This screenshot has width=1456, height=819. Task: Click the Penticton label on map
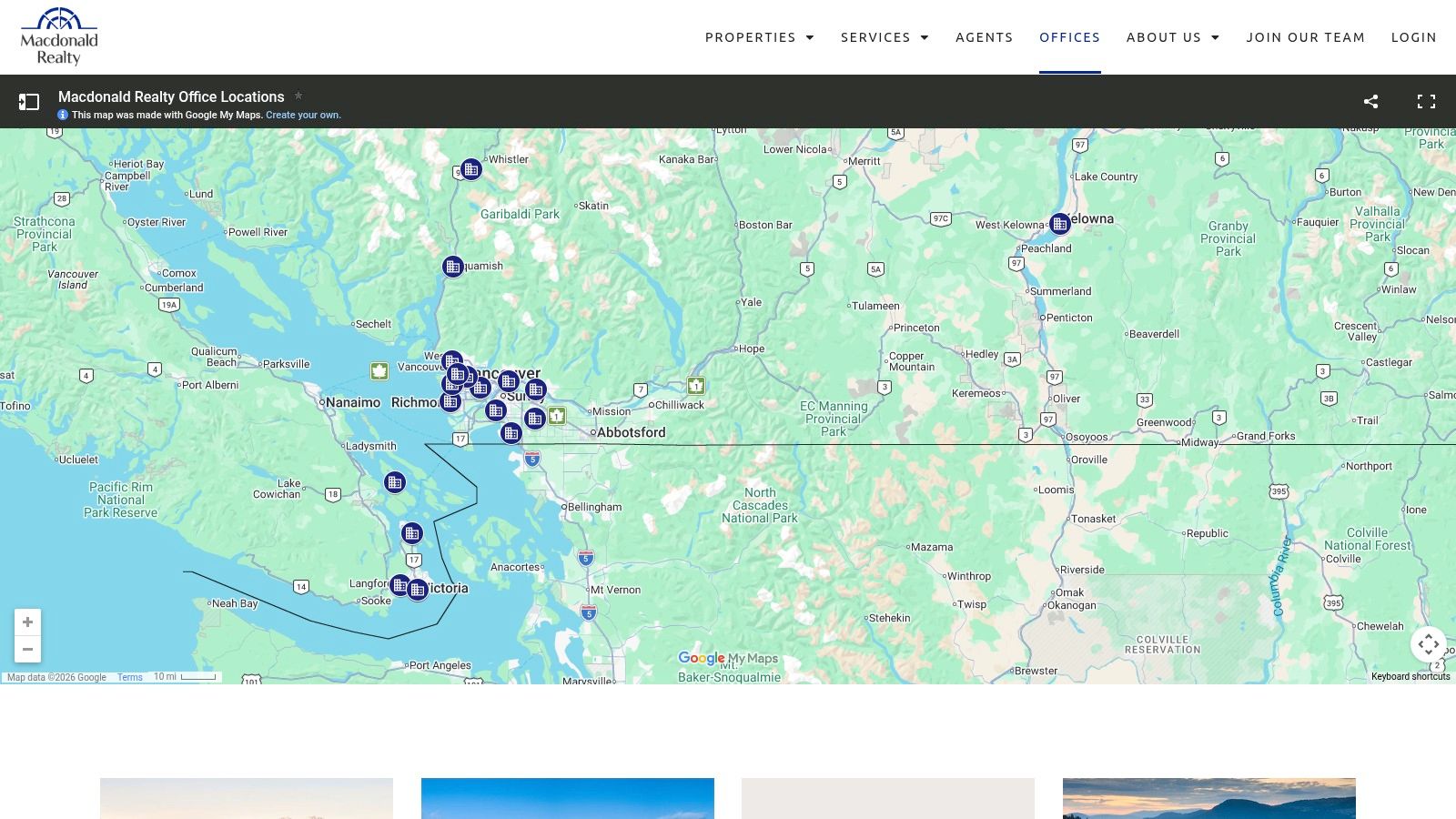coord(1069,318)
